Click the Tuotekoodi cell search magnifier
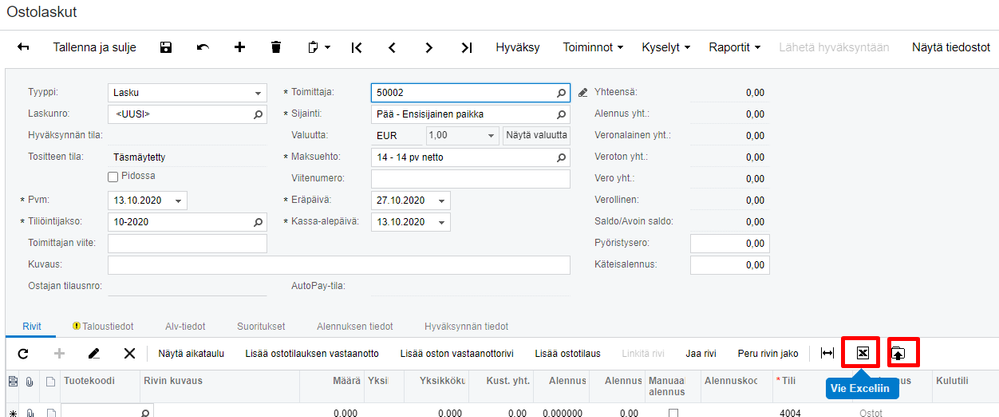 pyautogui.click(x=145, y=413)
